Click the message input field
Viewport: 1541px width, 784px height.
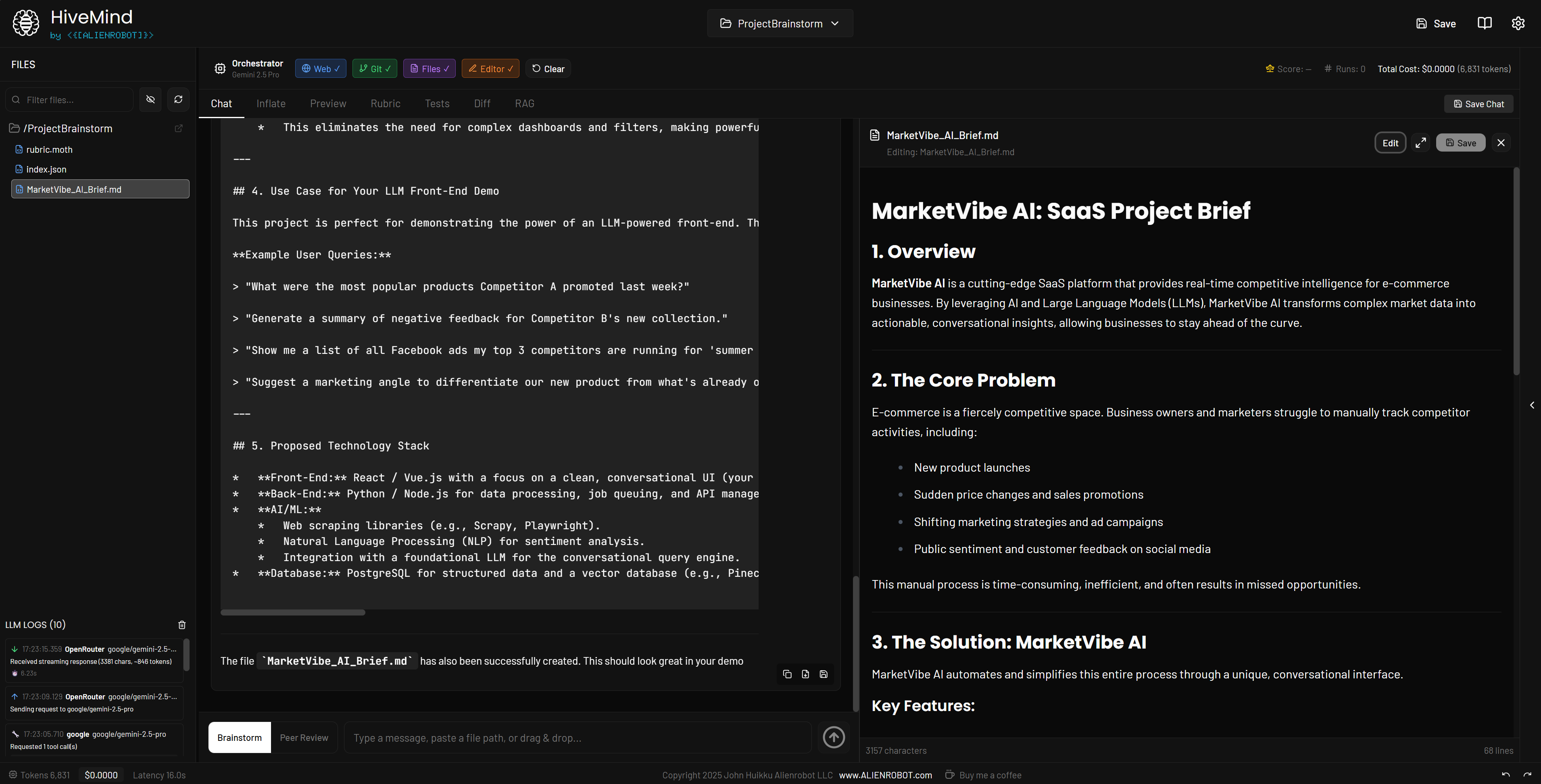pyautogui.click(x=577, y=737)
